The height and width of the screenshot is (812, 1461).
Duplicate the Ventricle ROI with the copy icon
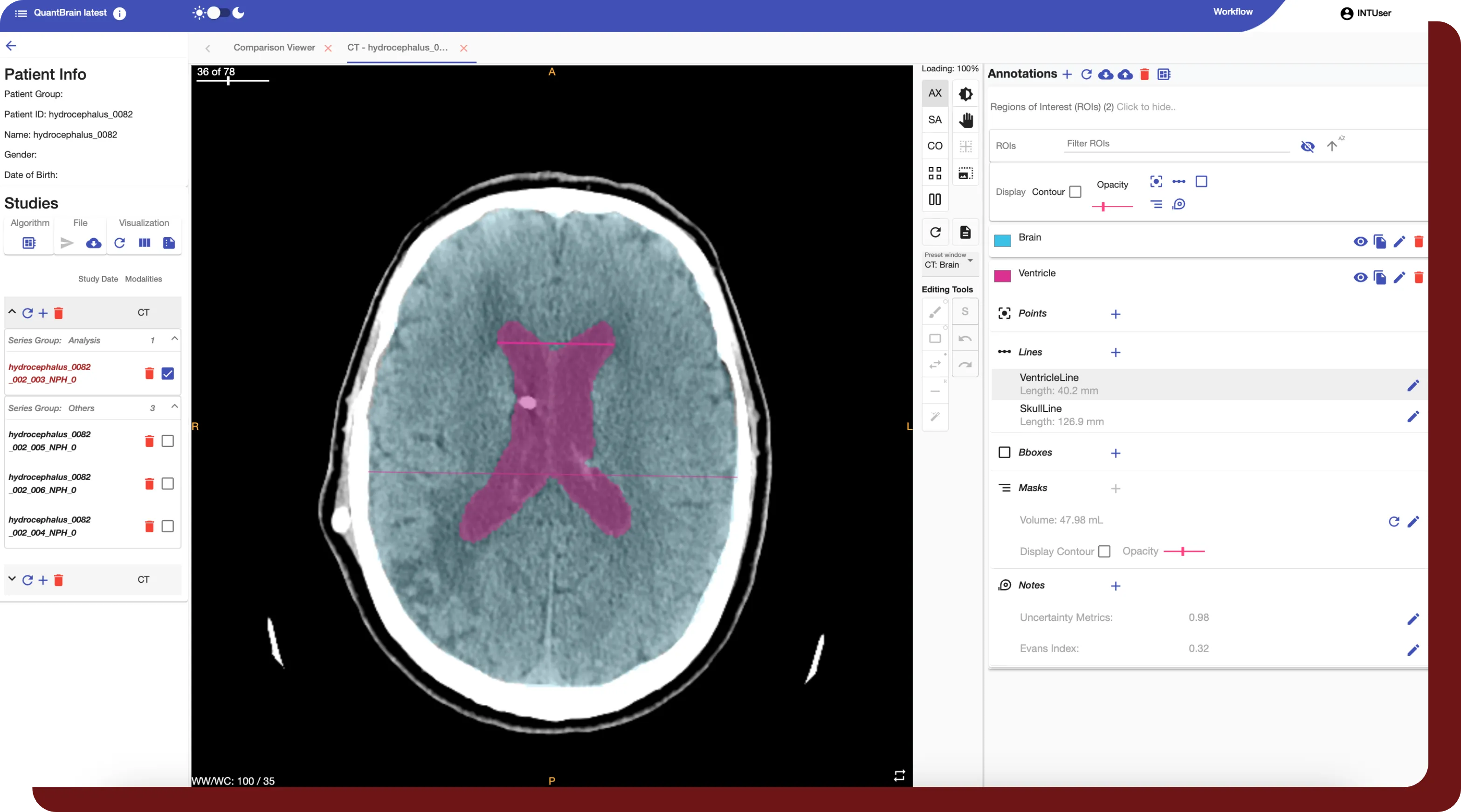[x=1379, y=278]
